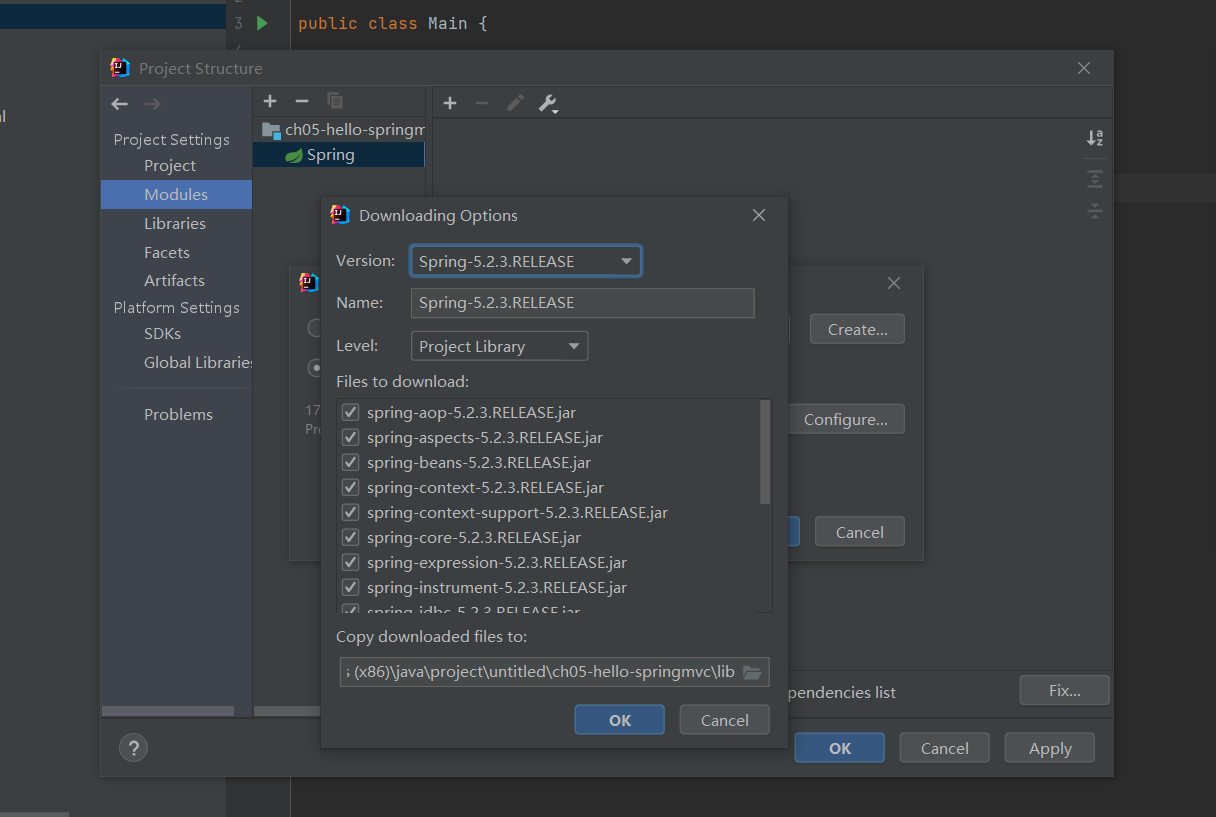The image size is (1216, 817).
Task: Click OK in Project Structure window
Action: [840, 748]
